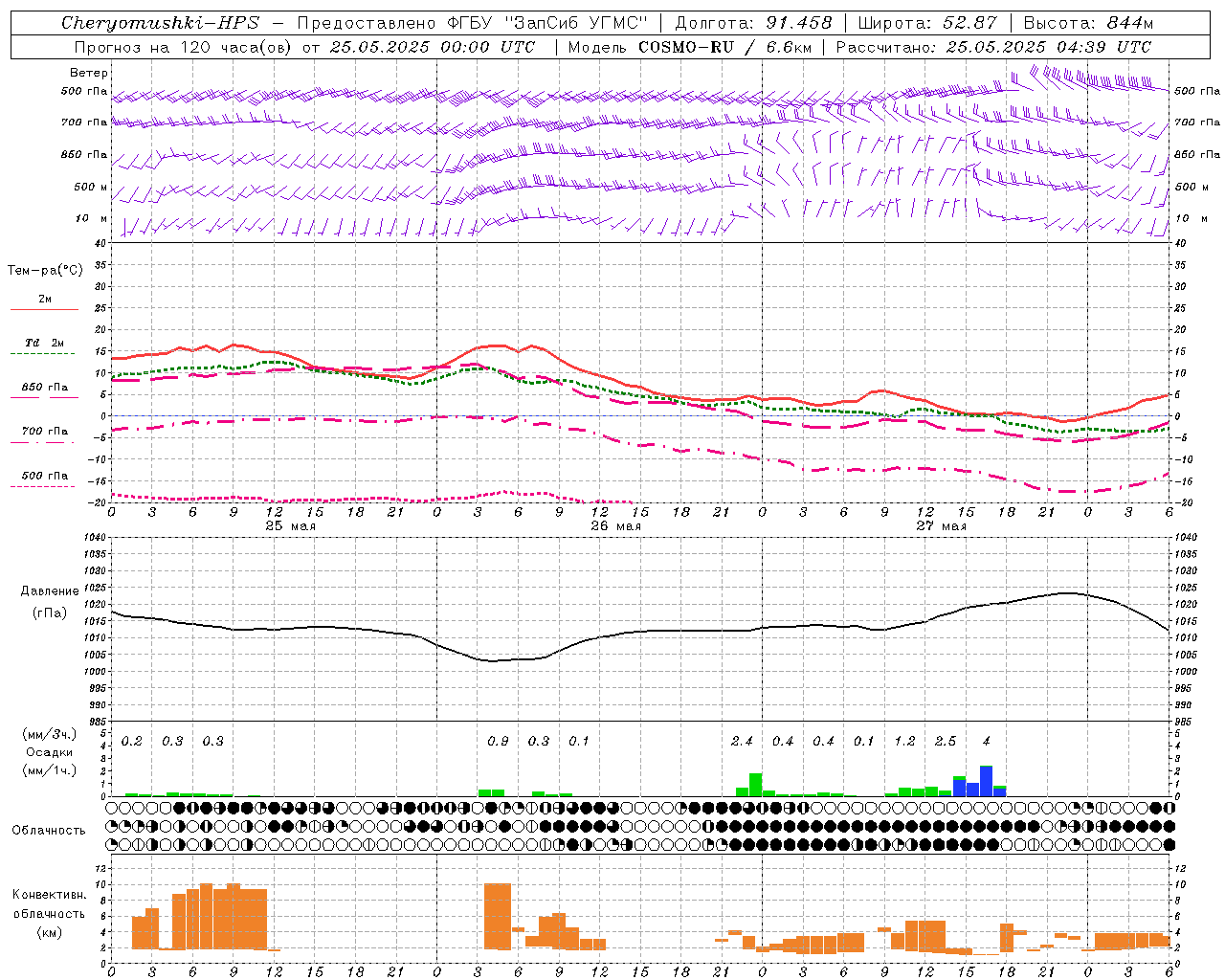This screenshot has width=1225, height=980.
Task: Click the longitude value Долгота: 91.458
Action: [754, 23]
